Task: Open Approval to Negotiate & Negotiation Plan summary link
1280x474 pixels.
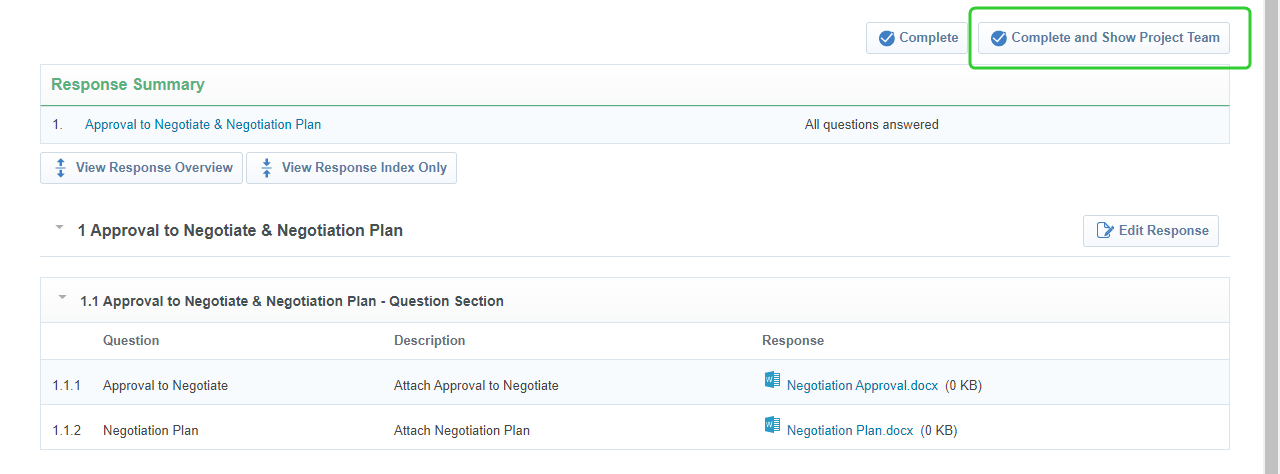Action: pyautogui.click(x=203, y=125)
